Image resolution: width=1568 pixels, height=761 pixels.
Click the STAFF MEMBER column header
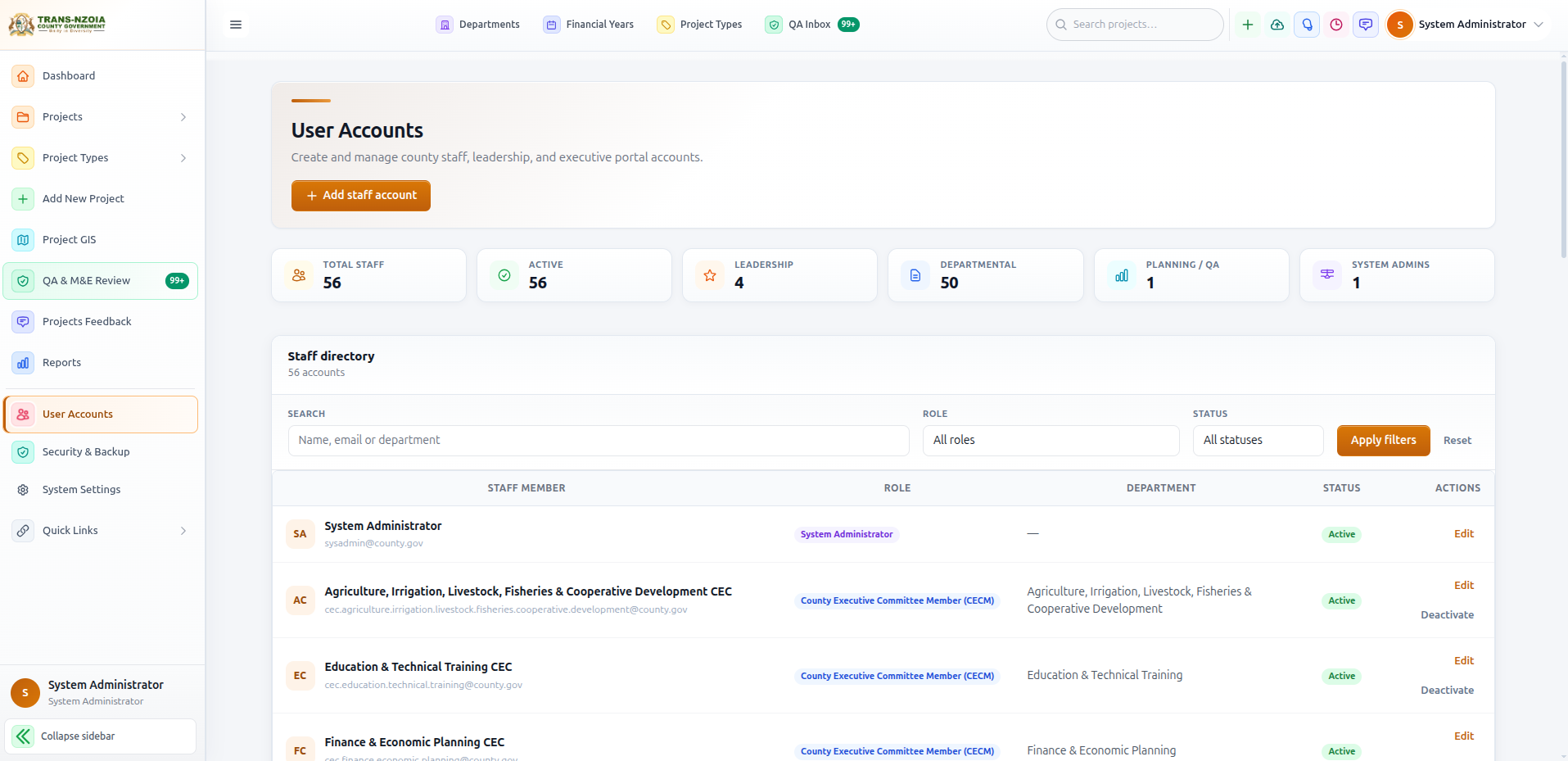(x=526, y=488)
